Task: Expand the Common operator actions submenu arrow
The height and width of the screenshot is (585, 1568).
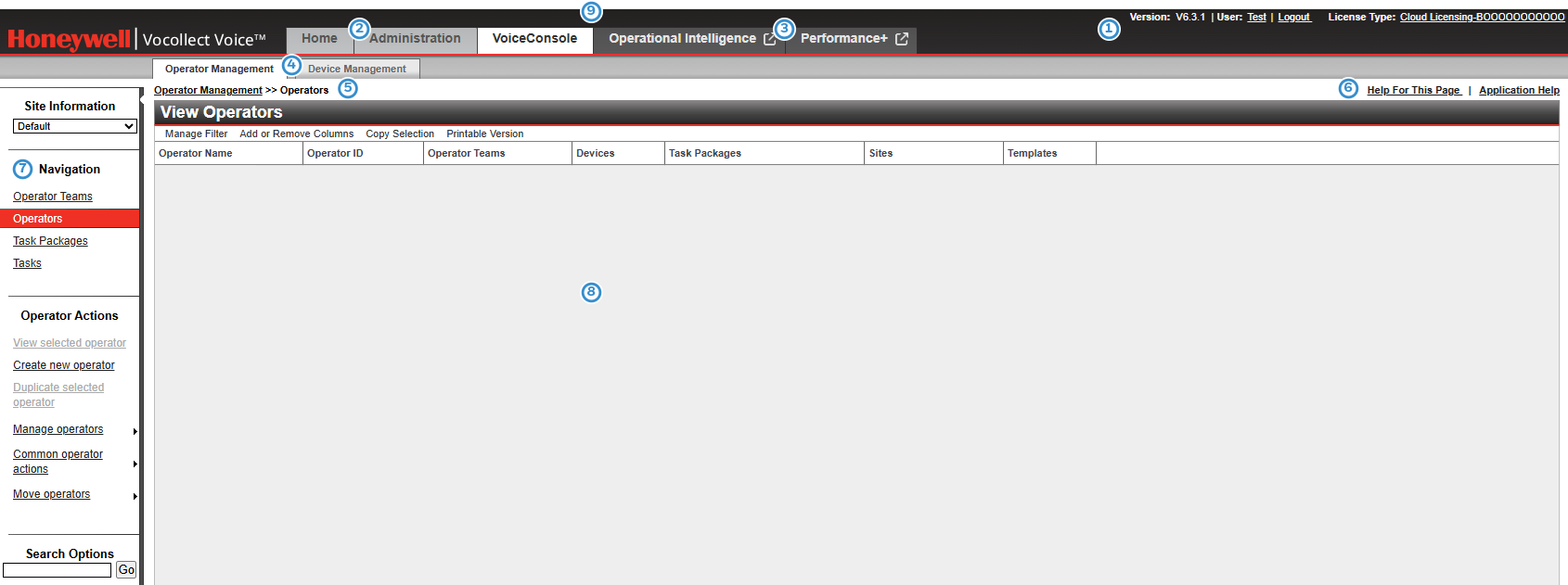Action: pyautogui.click(x=135, y=464)
